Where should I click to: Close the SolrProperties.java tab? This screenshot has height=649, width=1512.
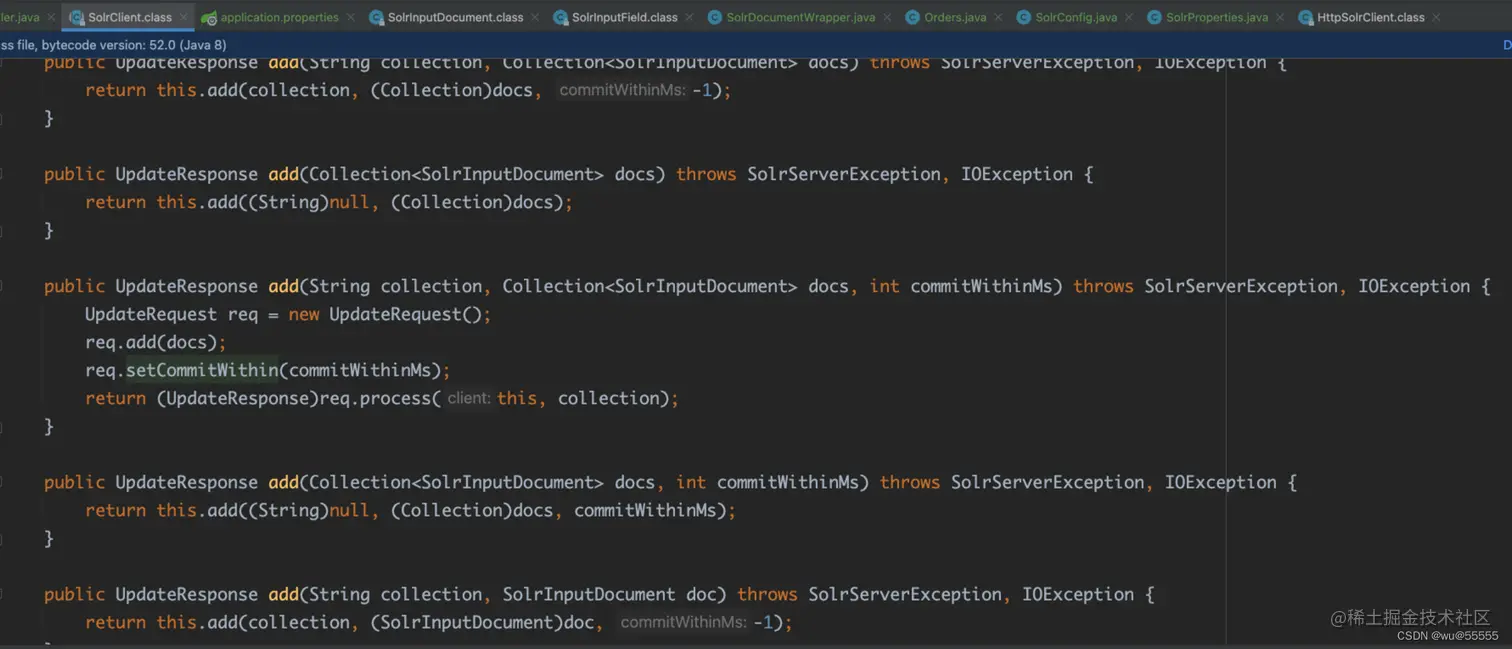click(1280, 17)
